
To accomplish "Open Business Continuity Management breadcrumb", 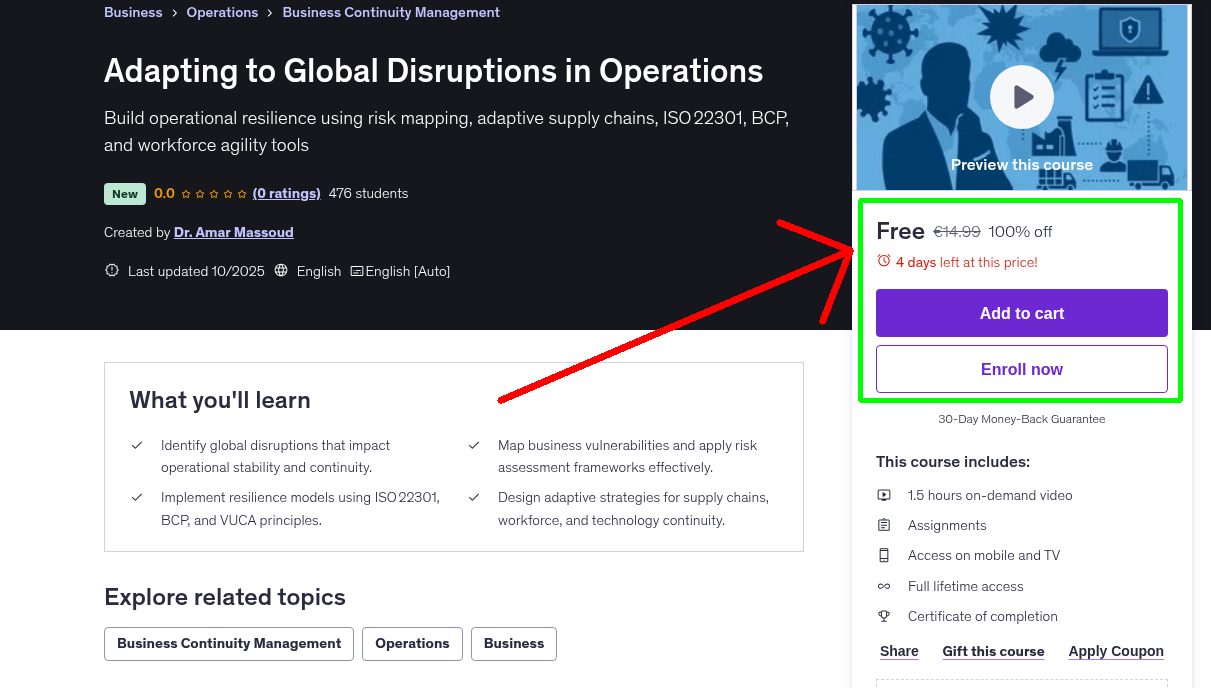I will [391, 12].
